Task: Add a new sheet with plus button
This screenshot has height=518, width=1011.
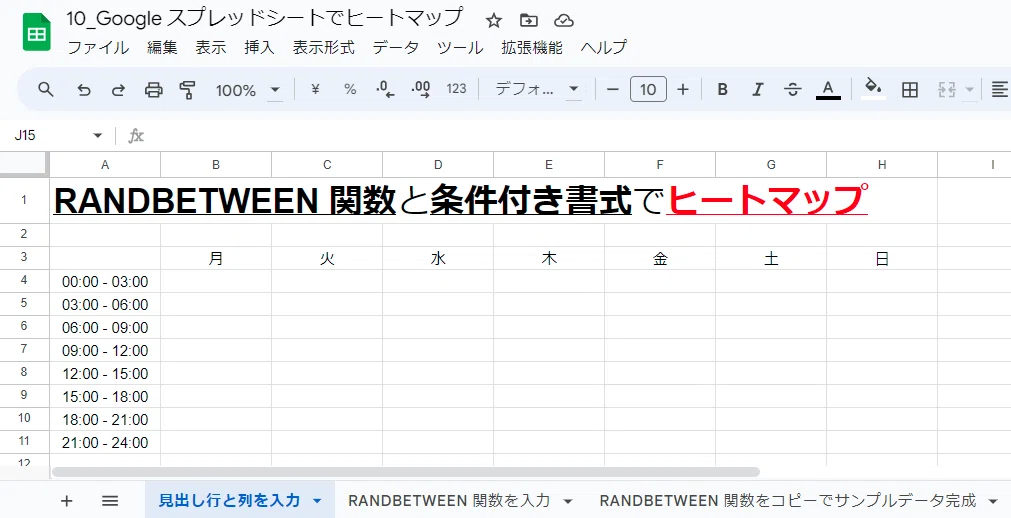Action: click(x=66, y=501)
